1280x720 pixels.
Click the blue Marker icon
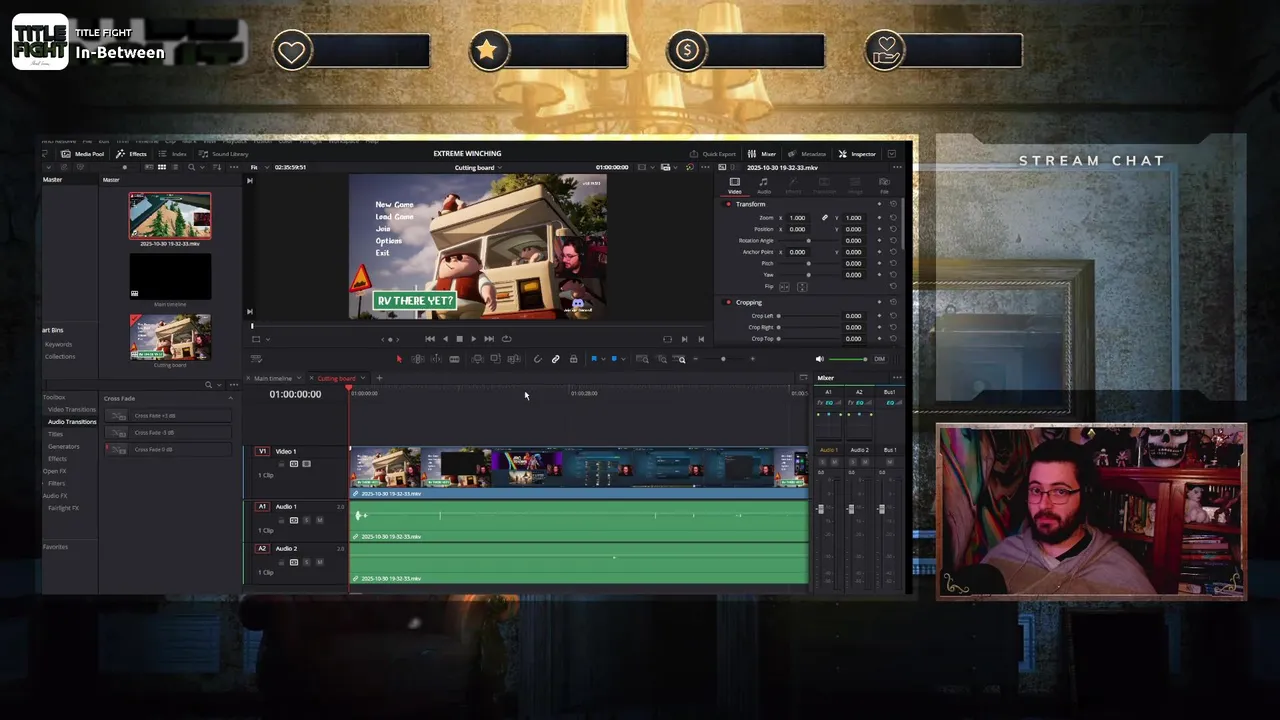click(x=614, y=359)
